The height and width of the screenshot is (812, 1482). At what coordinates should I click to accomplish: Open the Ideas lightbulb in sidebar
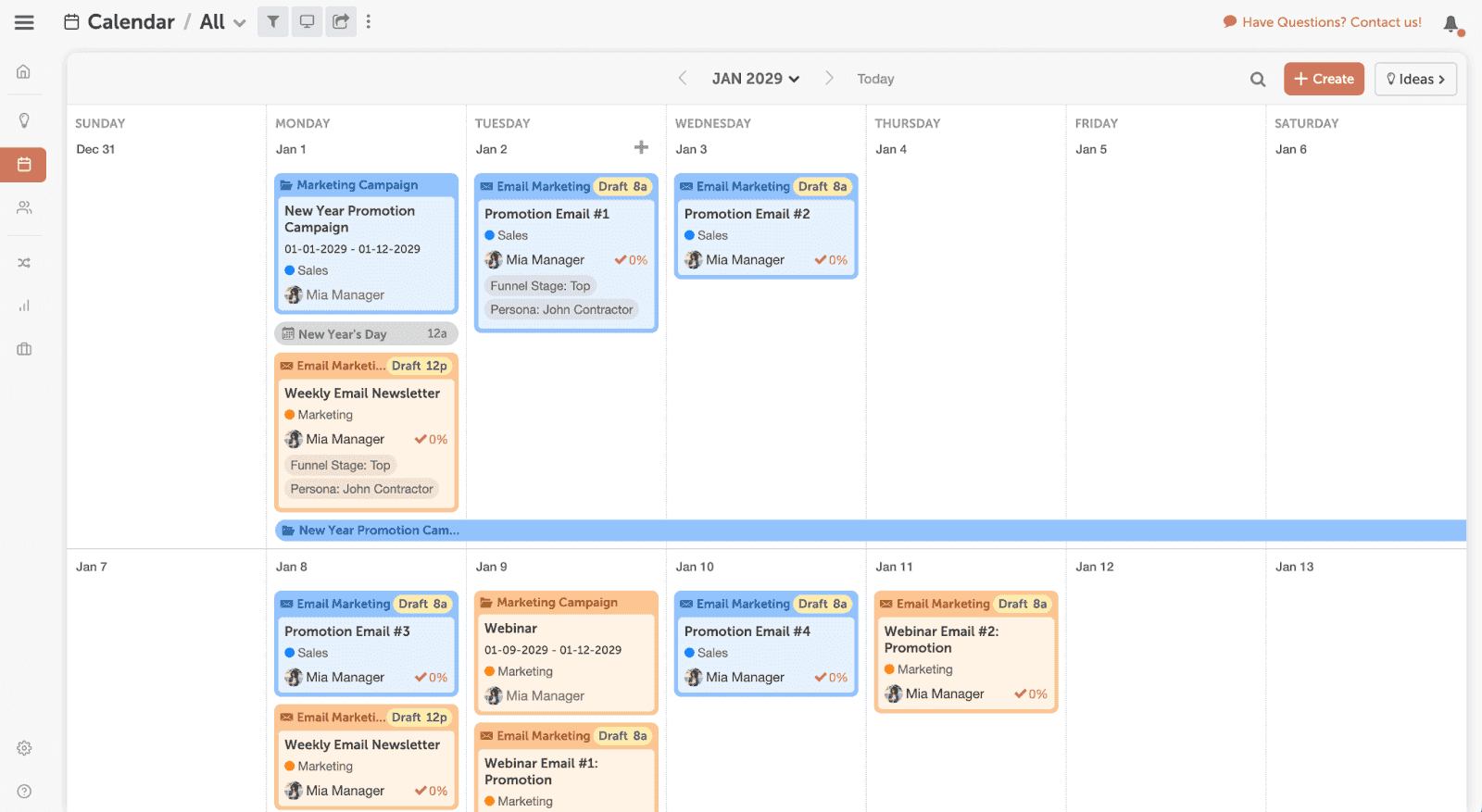point(24,120)
